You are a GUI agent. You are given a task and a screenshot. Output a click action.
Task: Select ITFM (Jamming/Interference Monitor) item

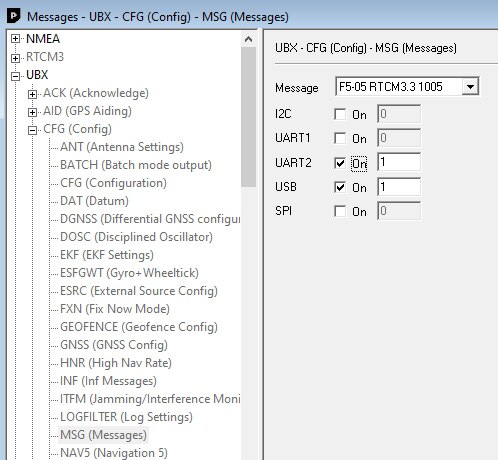[x=150, y=399]
